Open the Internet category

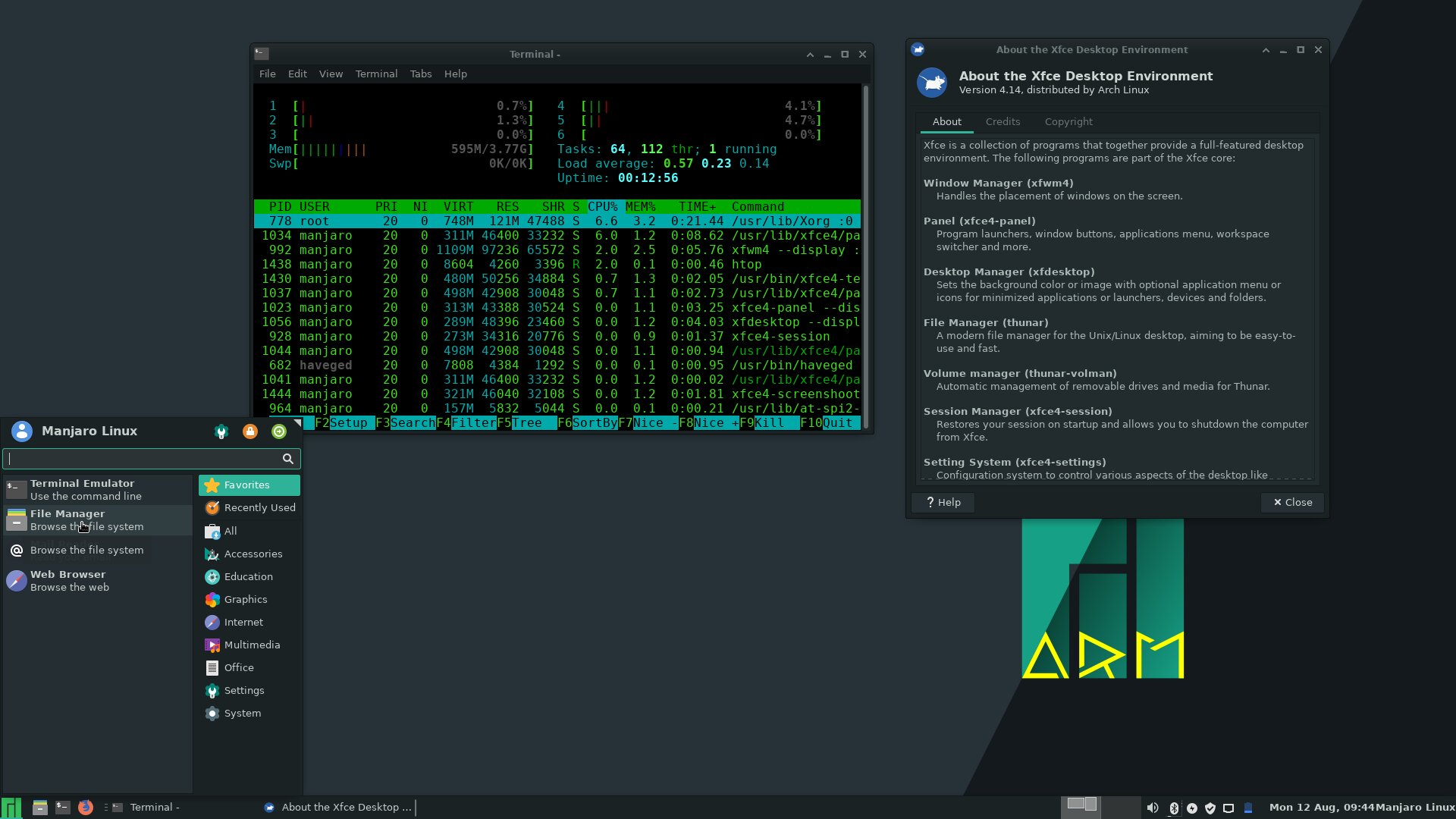[249, 622]
